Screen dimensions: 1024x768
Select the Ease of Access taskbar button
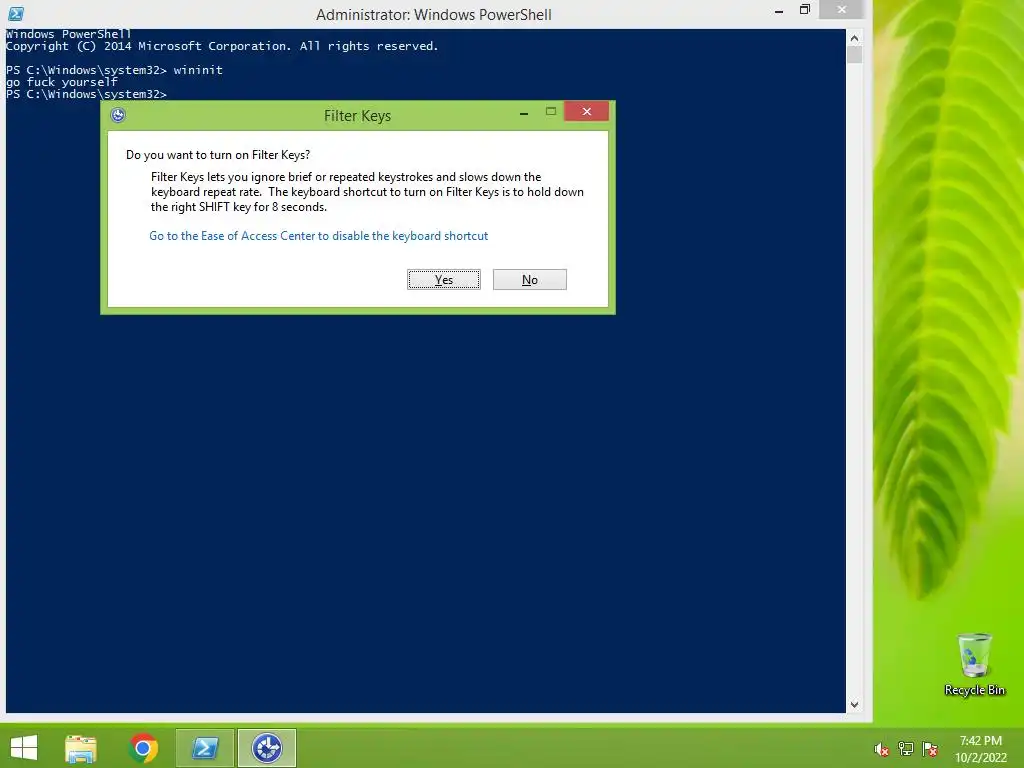click(266, 748)
